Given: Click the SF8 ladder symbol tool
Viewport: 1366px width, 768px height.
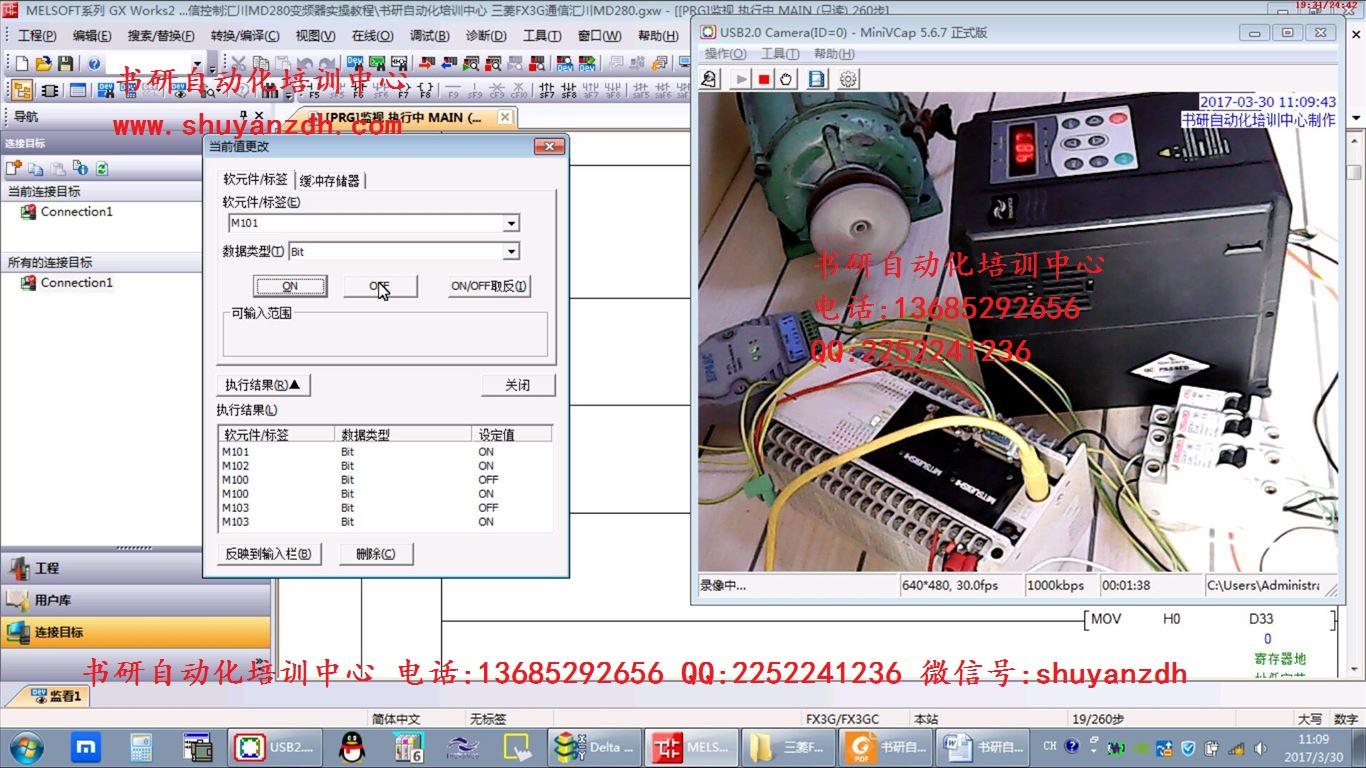Looking at the screenshot, I should [x=569, y=90].
